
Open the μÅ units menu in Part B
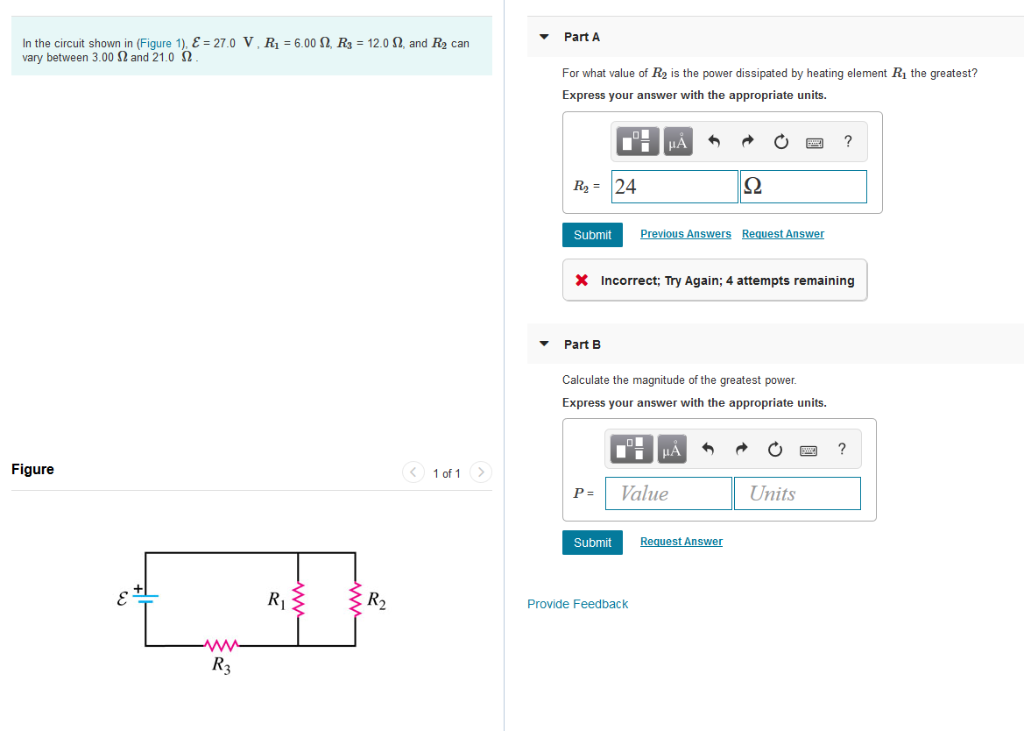[x=670, y=448]
